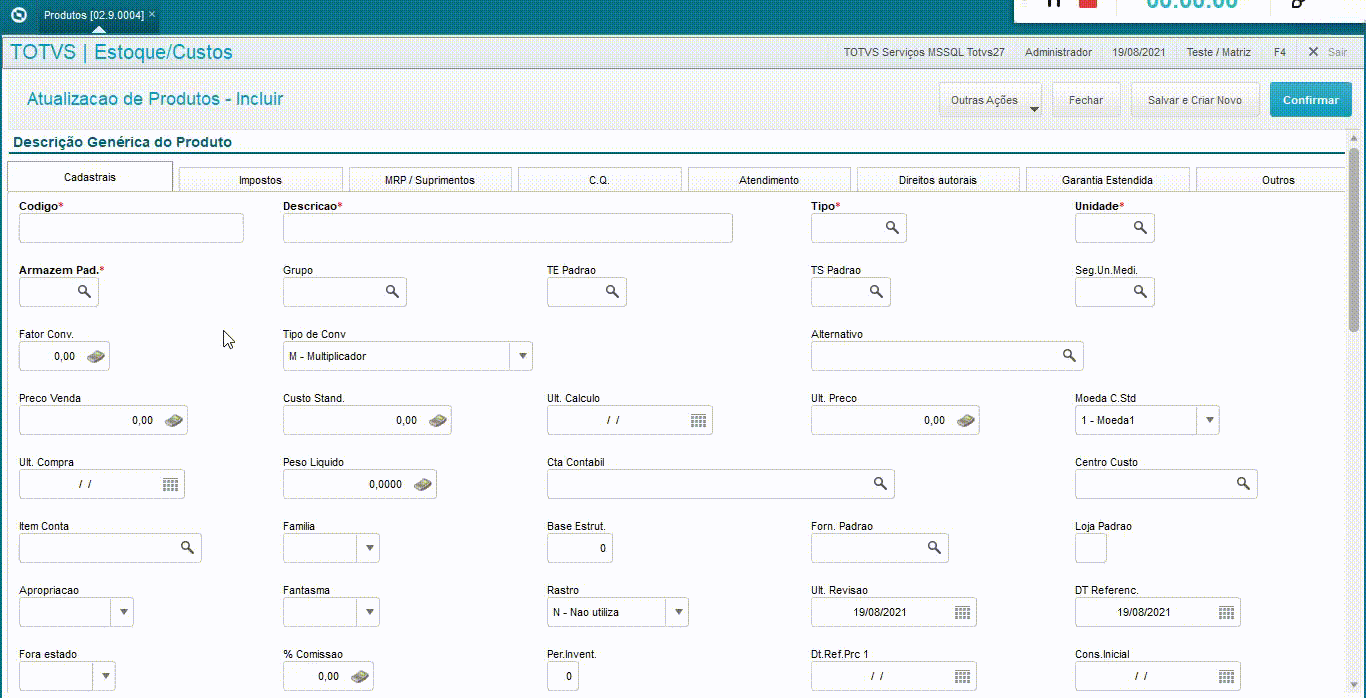This screenshot has height=698, width=1366.
Task: Click the vertical scrollbar thumb
Action: 1354,240
